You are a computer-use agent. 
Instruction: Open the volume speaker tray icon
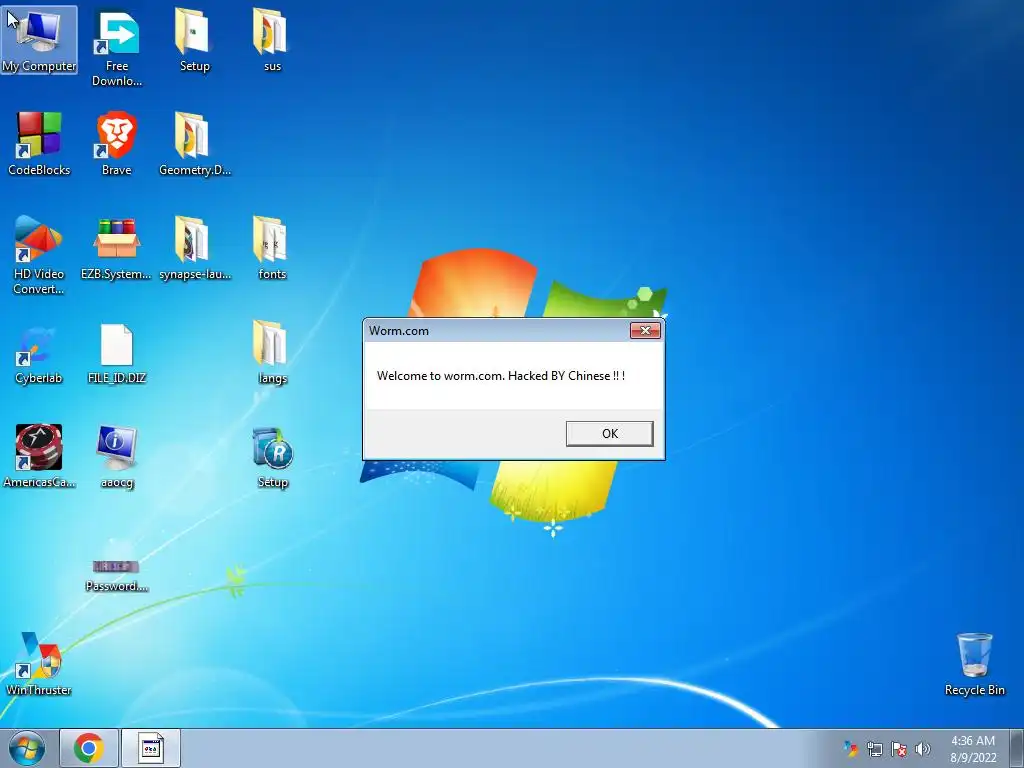click(923, 749)
